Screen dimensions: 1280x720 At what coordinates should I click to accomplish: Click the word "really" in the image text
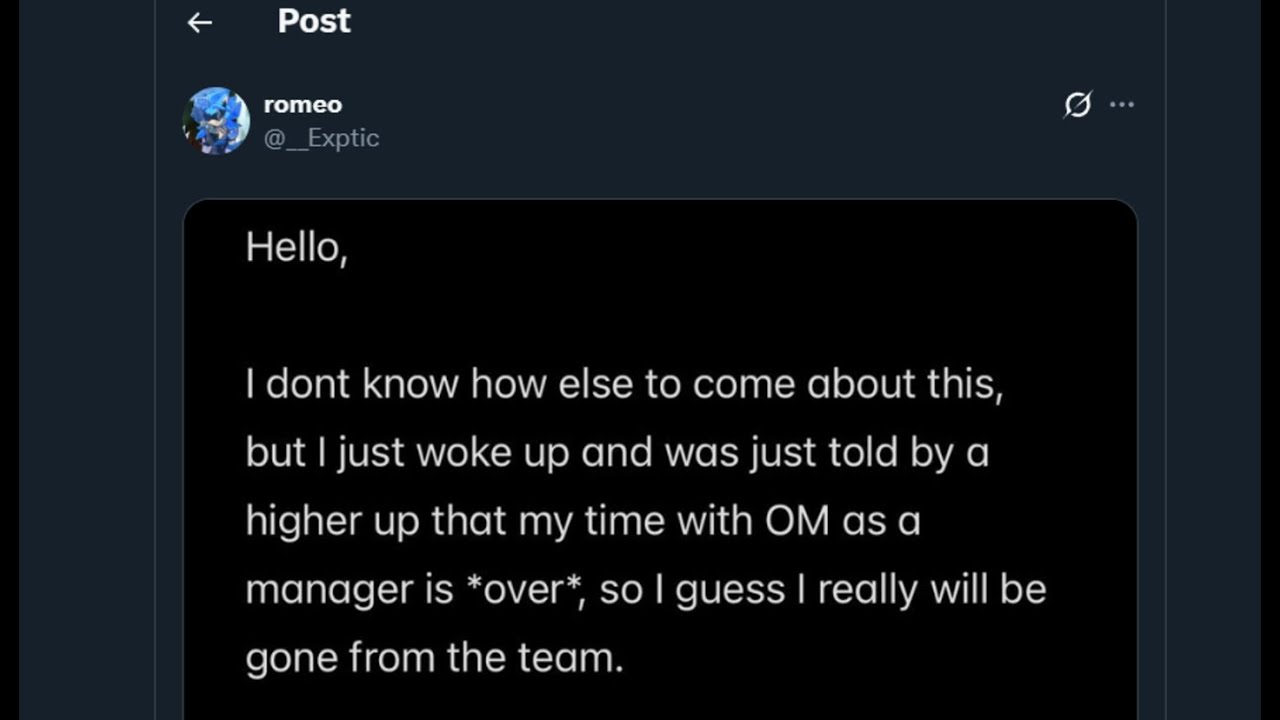pyautogui.click(x=868, y=589)
